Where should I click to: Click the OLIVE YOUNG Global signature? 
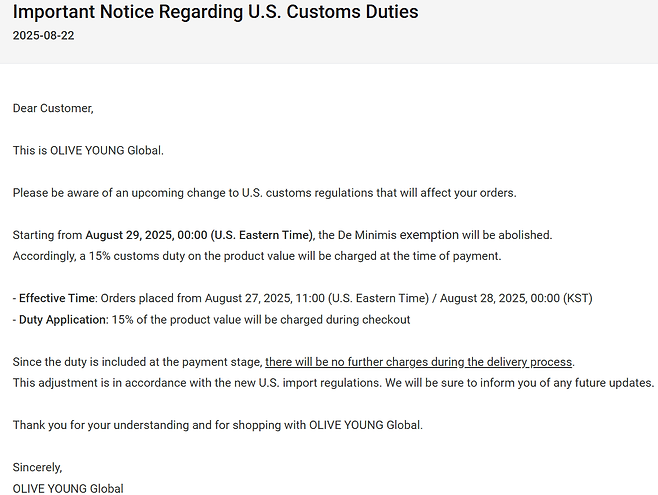(68, 488)
